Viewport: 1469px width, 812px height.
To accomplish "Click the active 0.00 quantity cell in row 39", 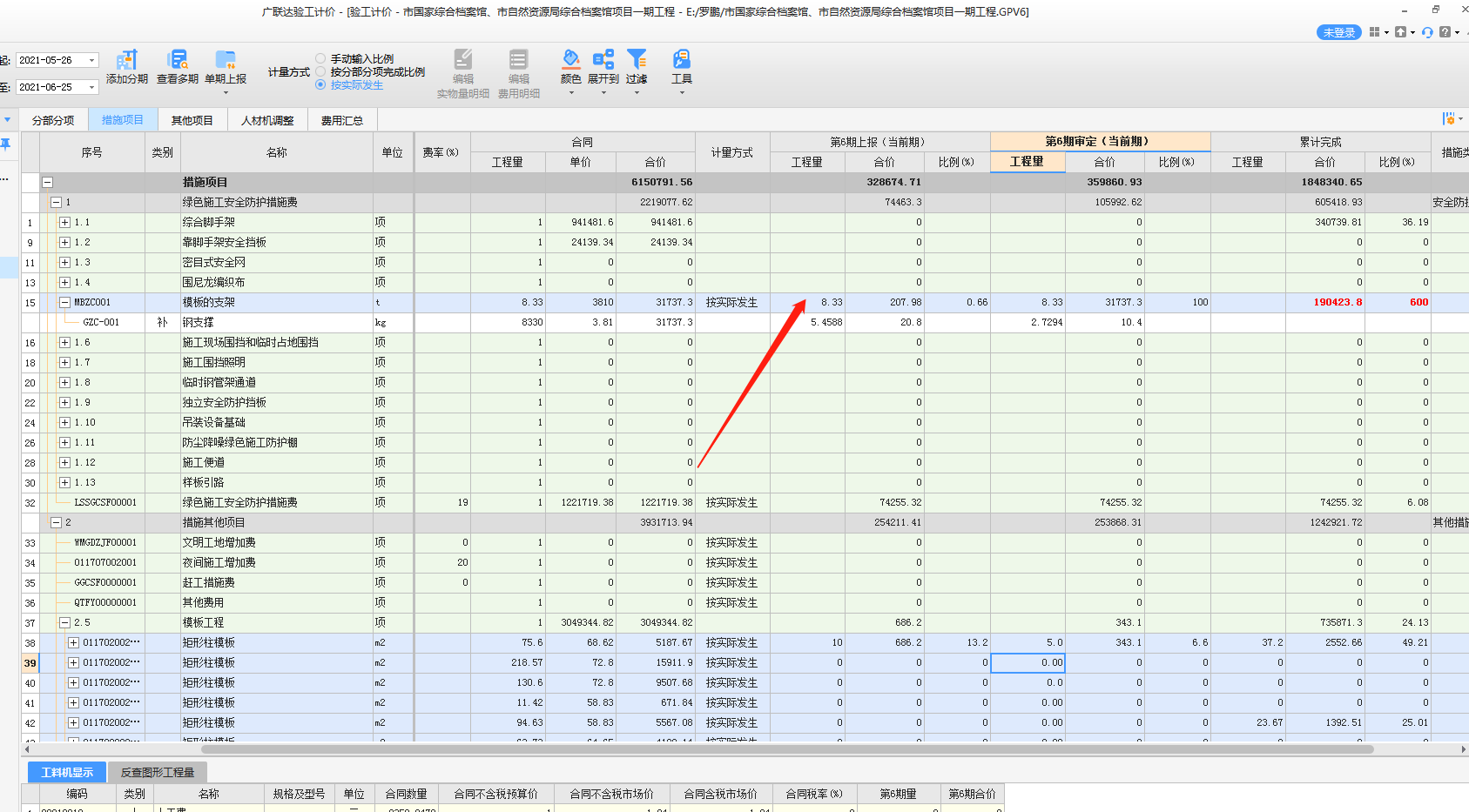I will (x=1028, y=663).
